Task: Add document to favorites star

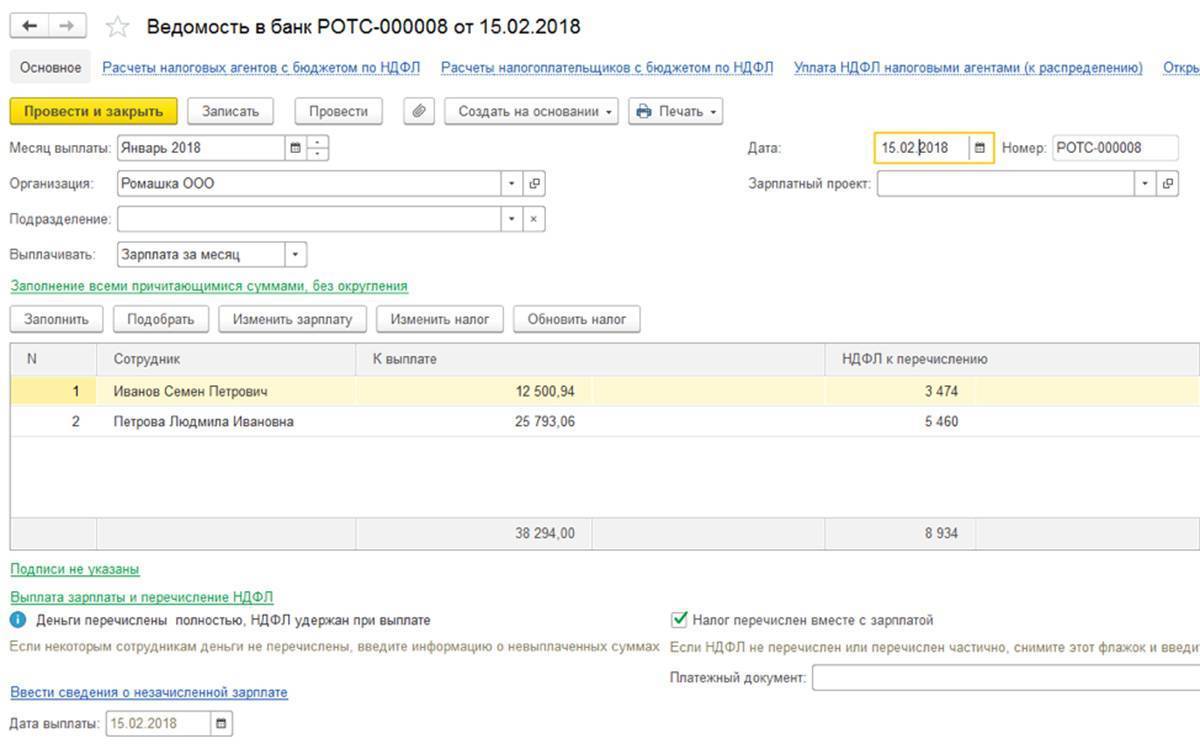Action: point(118,27)
